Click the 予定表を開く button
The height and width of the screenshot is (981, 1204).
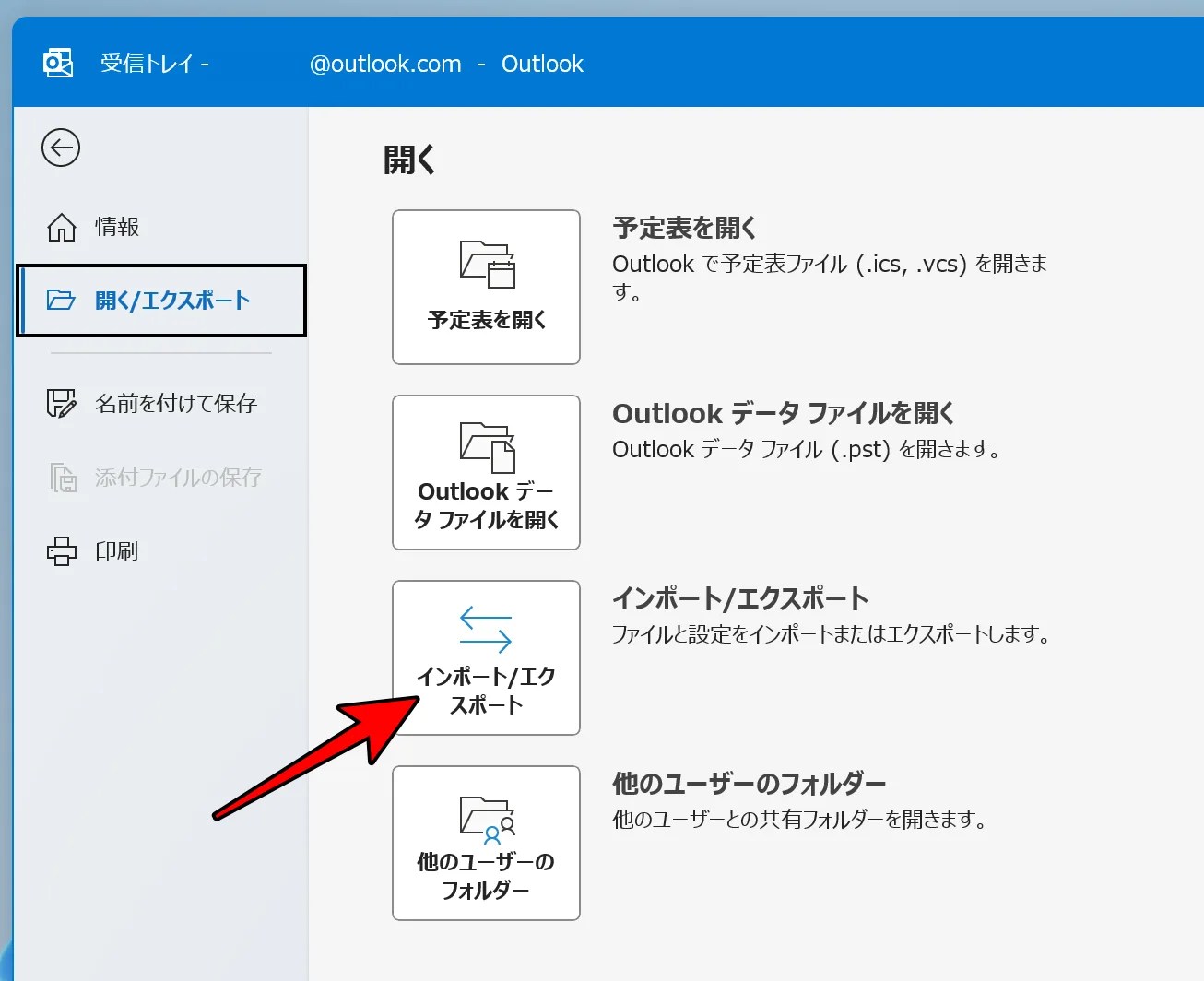(x=486, y=287)
